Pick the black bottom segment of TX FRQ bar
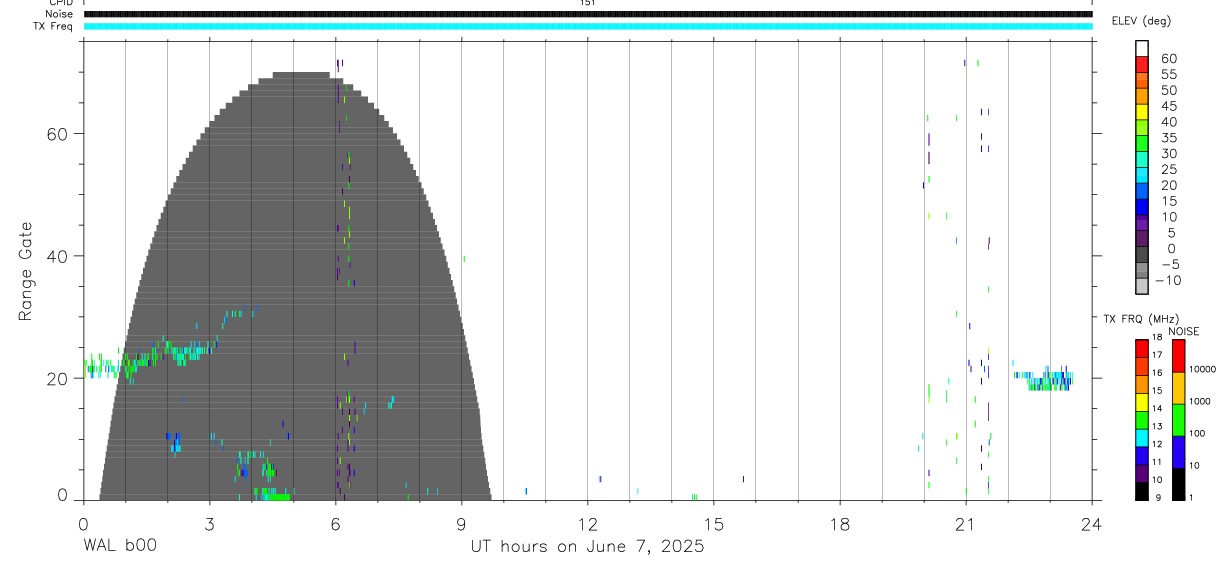This screenshot has width=1228, height=567. tap(1142, 490)
